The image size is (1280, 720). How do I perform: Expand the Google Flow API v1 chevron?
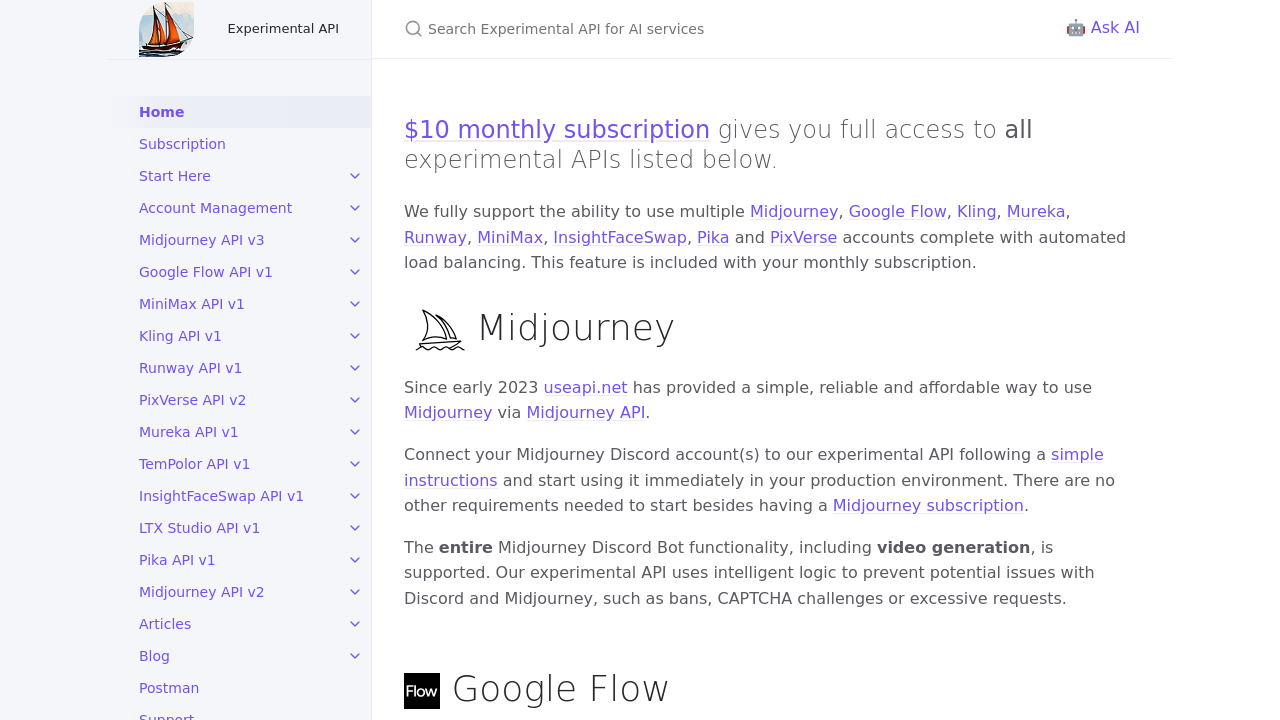point(355,272)
